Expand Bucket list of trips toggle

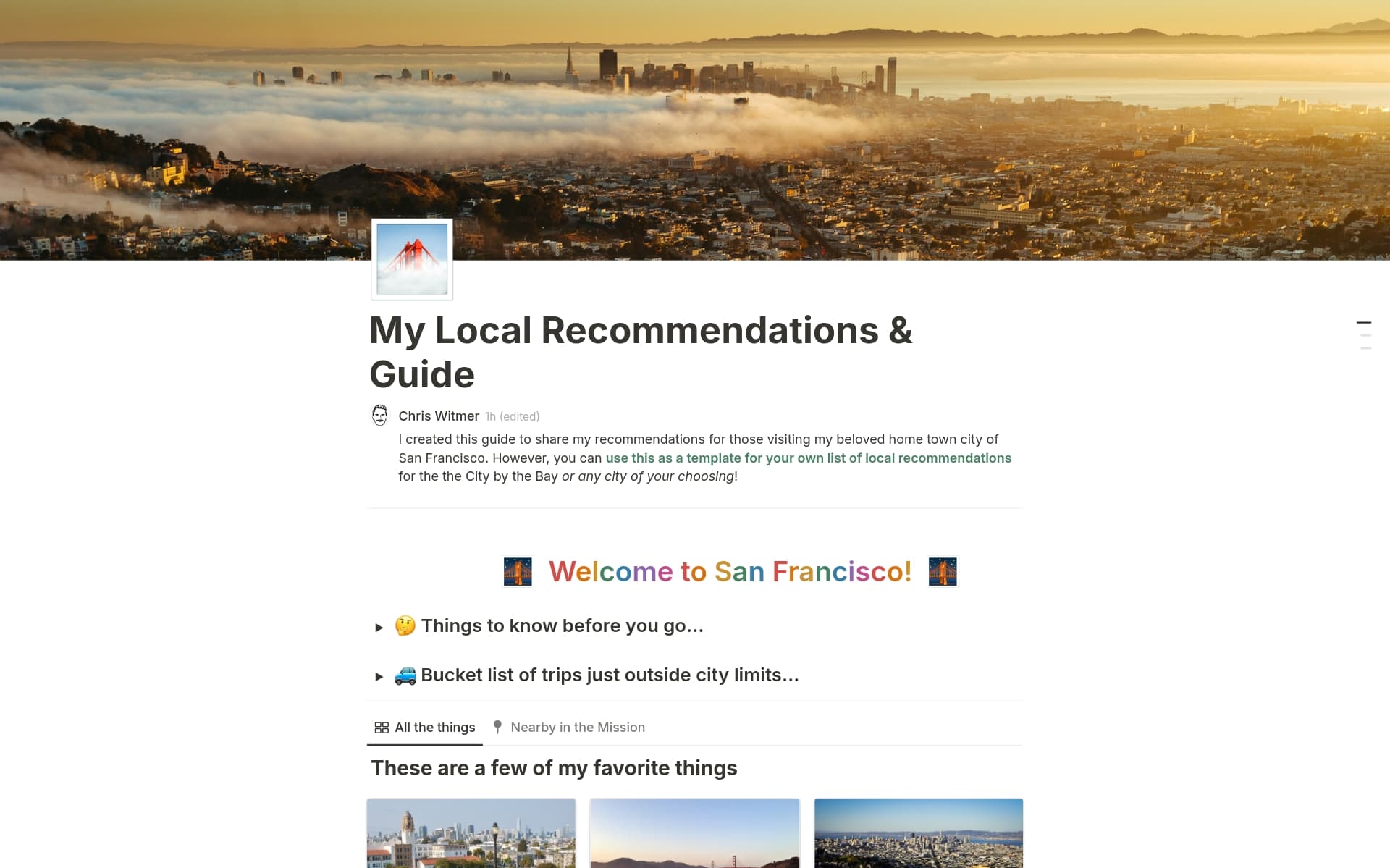pyautogui.click(x=379, y=676)
